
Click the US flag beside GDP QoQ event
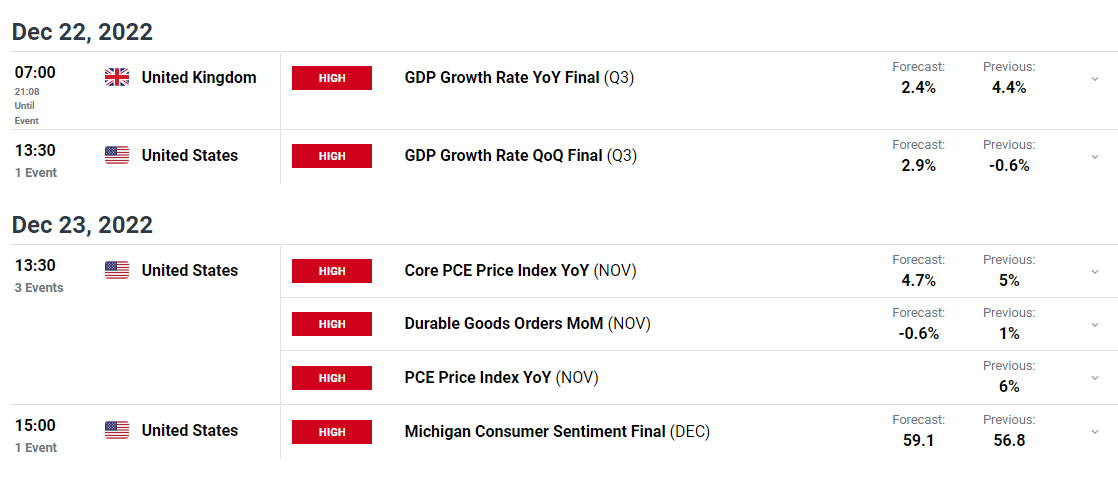117,155
